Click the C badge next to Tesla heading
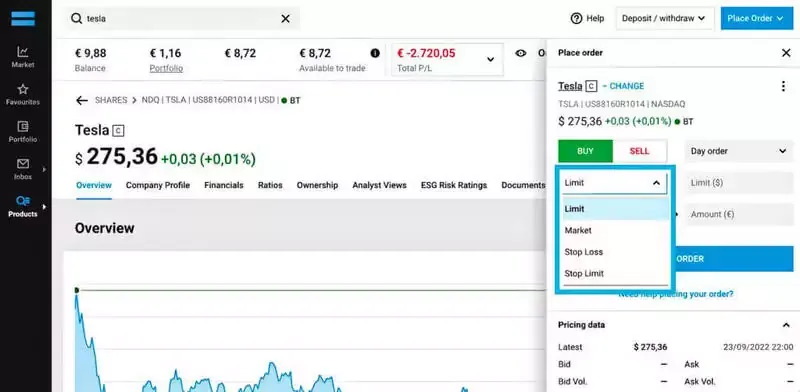 pos(118,131)
